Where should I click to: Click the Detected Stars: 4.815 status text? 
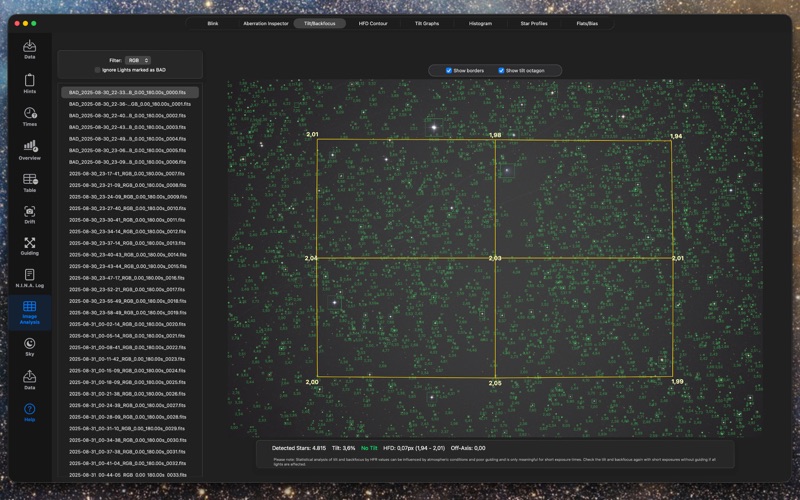point(298,448)
